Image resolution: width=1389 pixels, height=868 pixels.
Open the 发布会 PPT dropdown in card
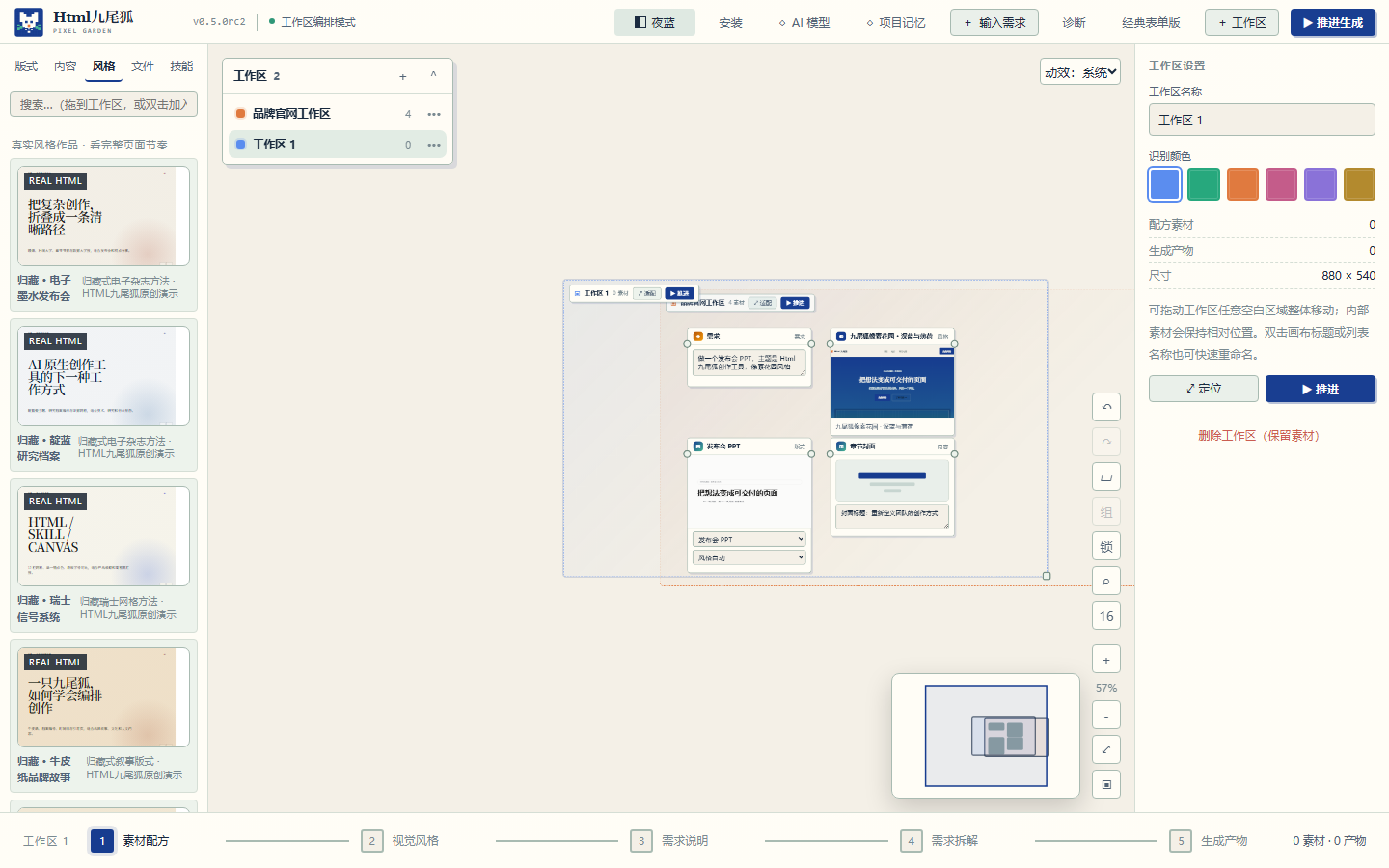749,539
